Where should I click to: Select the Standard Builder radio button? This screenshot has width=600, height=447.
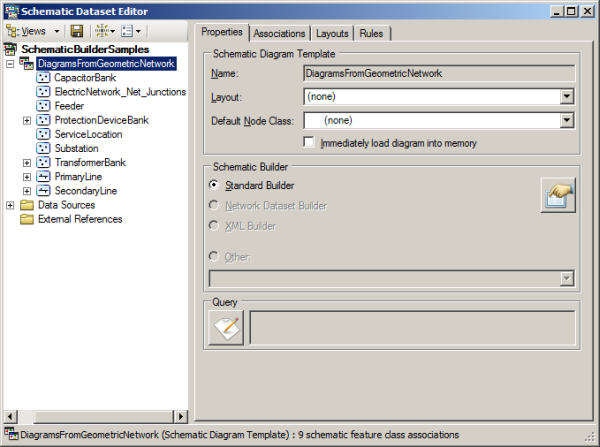click(x=214, y=185)
